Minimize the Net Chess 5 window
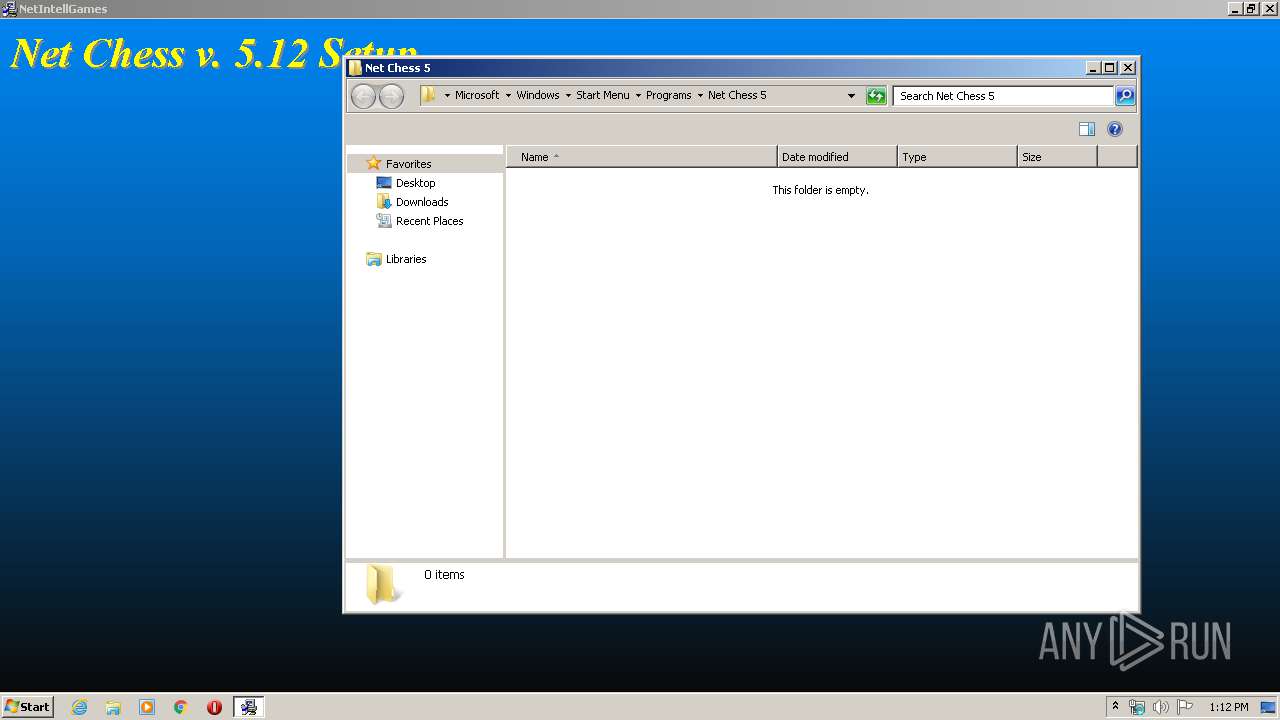Image resolution: width=1280 pixels, height=720 pixels. 1093,68
